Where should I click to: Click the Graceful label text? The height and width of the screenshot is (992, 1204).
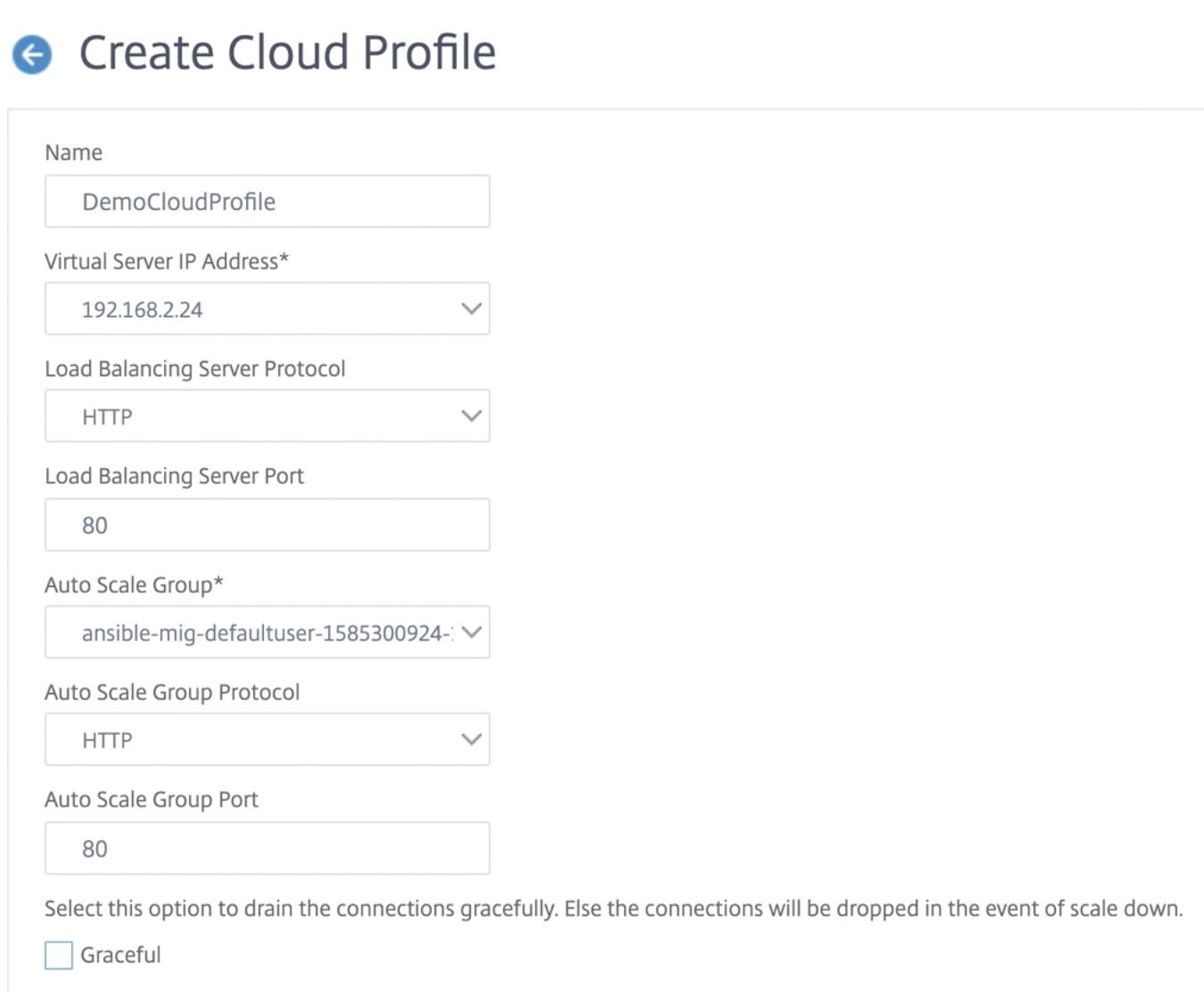tap(120, 955)
